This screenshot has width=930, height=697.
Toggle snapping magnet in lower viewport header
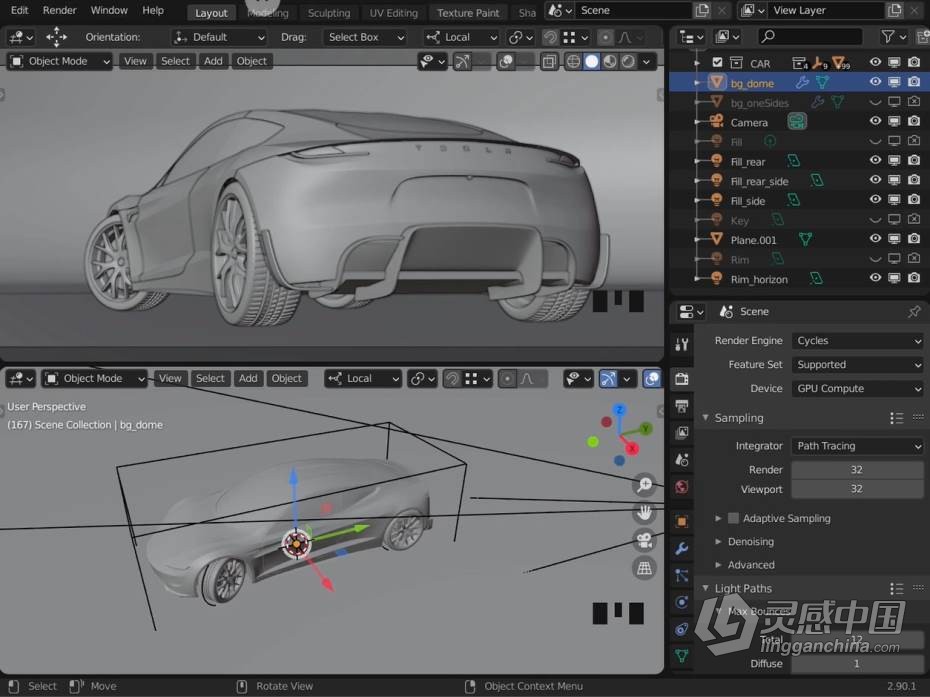[452, 378]
